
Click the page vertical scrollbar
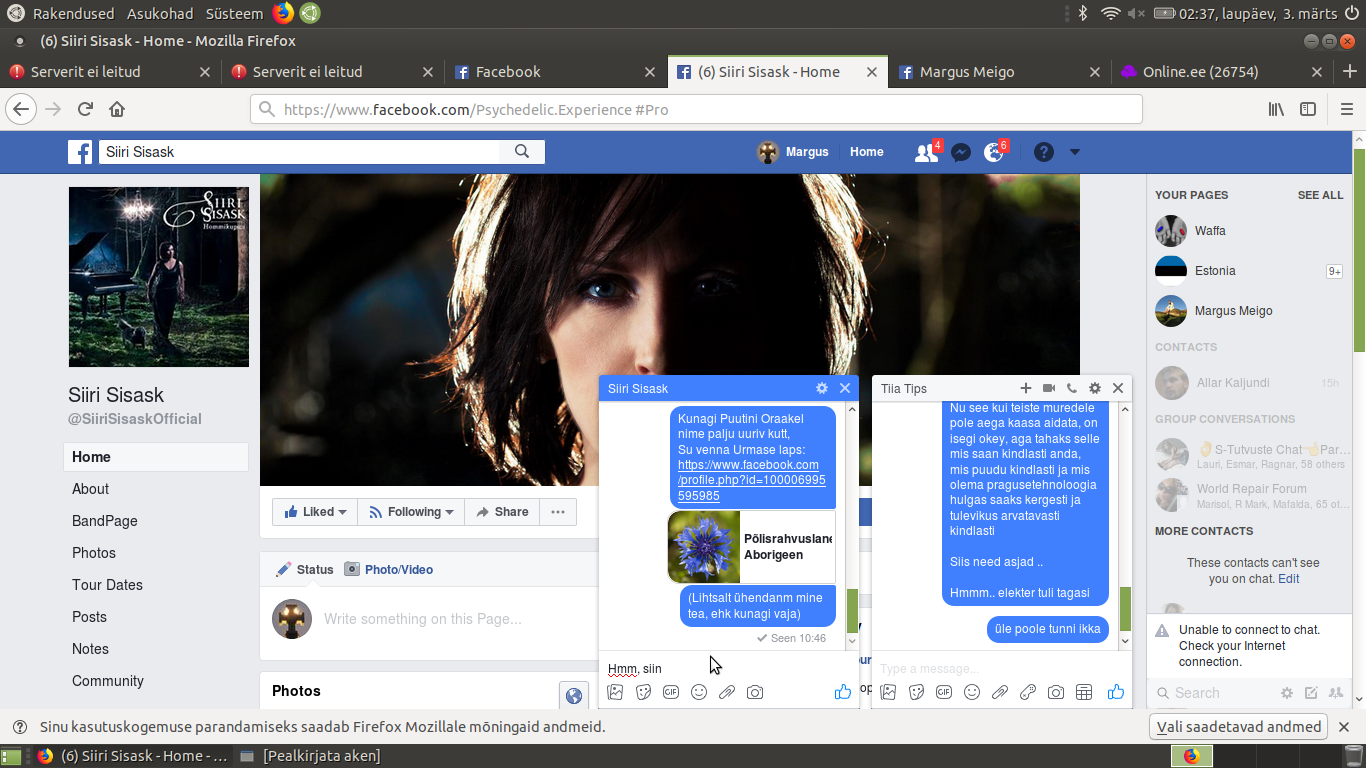(1359, 250)
